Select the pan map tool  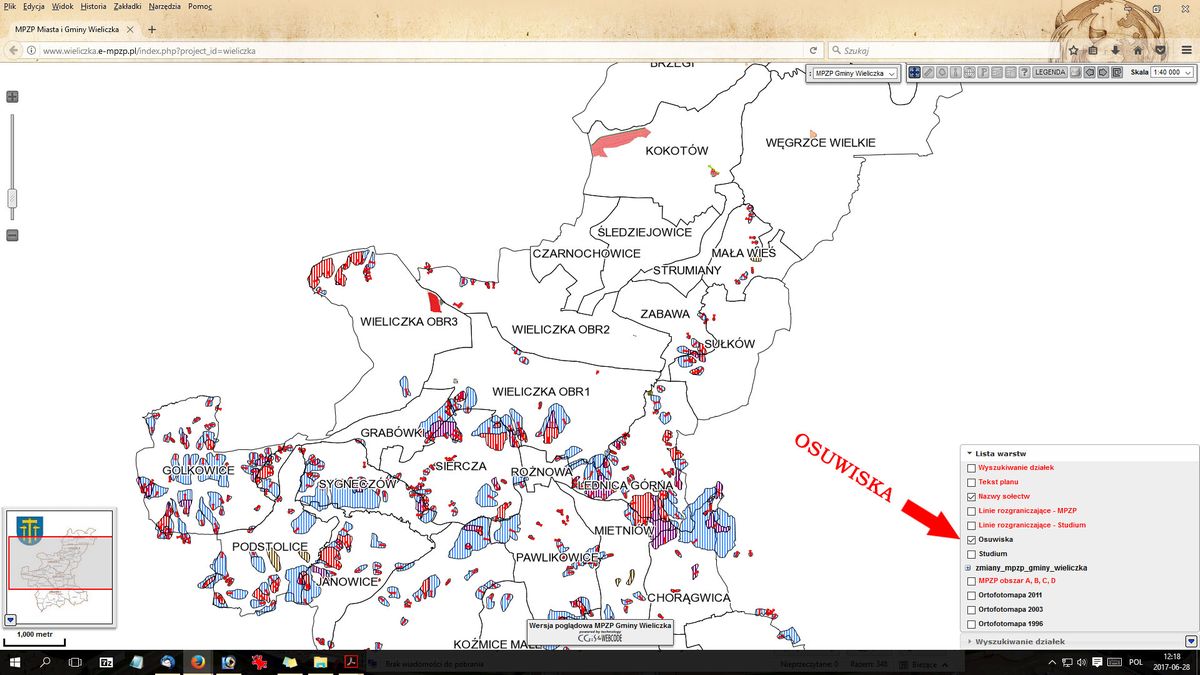[915, 73]
